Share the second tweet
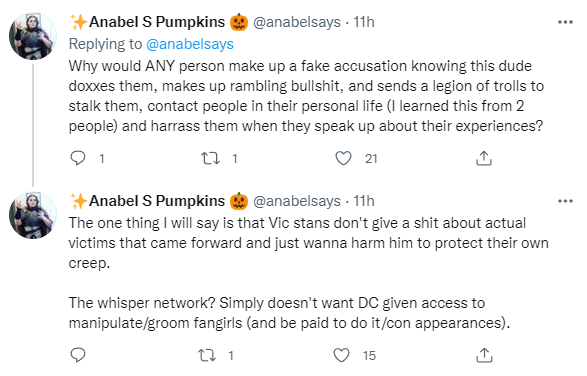Image resolution: width=587 pixels, height=376 pixels. tap(484, 355)
